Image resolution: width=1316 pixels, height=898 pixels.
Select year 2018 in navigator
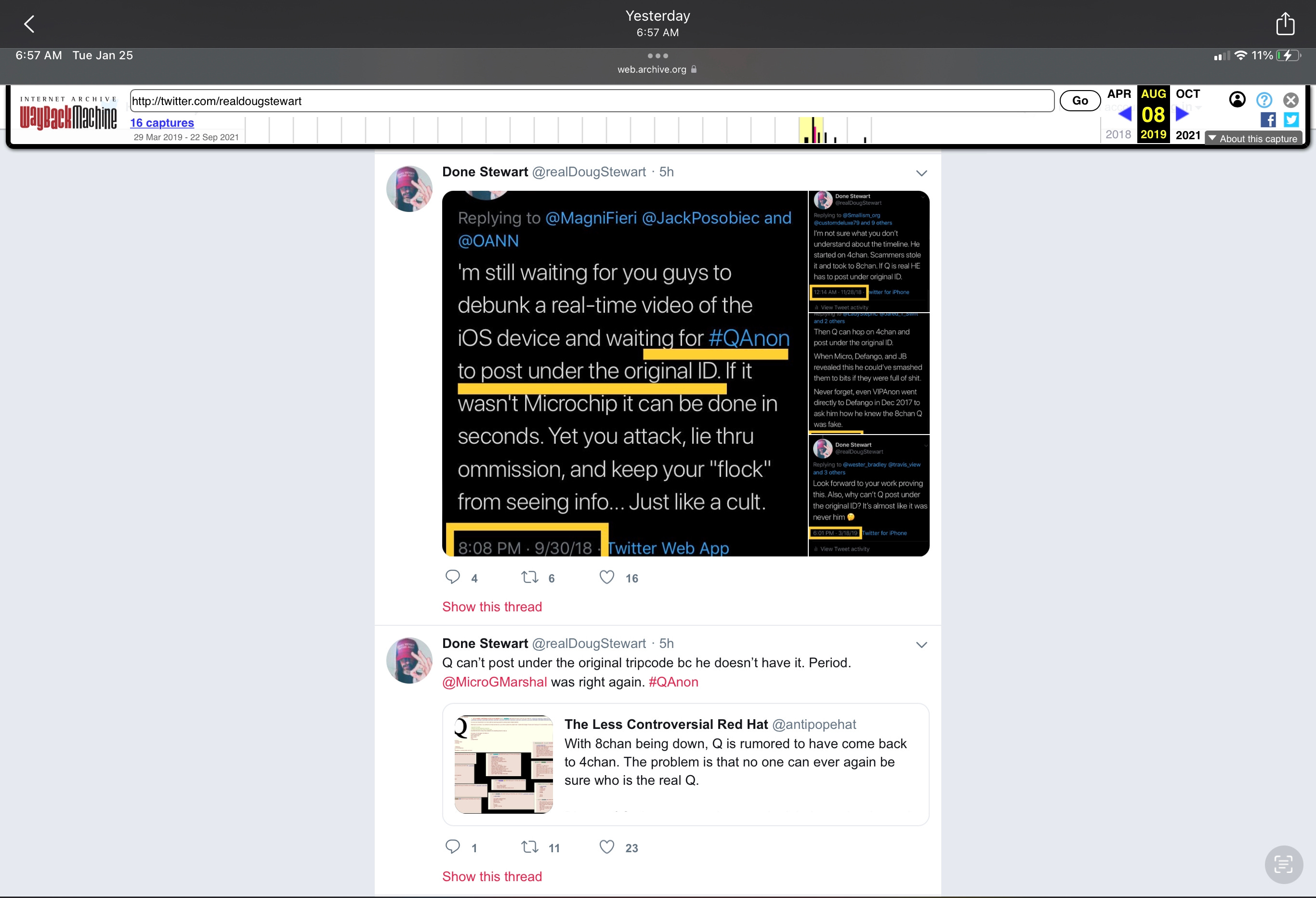click(x=1118, y=135)
